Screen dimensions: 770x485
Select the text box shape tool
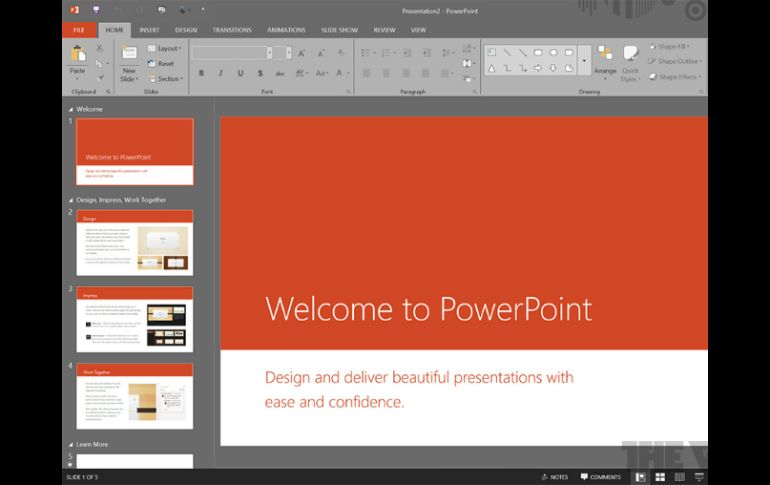click(492, 52)
